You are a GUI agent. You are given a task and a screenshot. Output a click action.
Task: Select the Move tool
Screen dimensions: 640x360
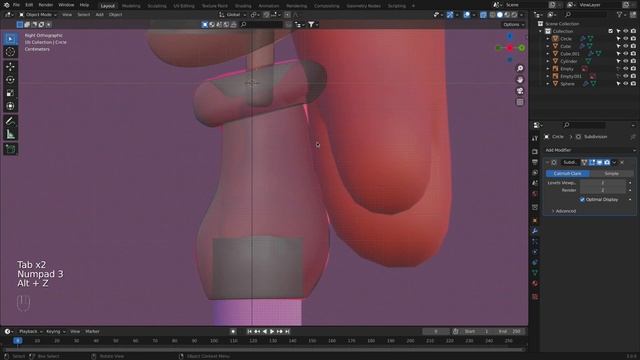point(11,66)
